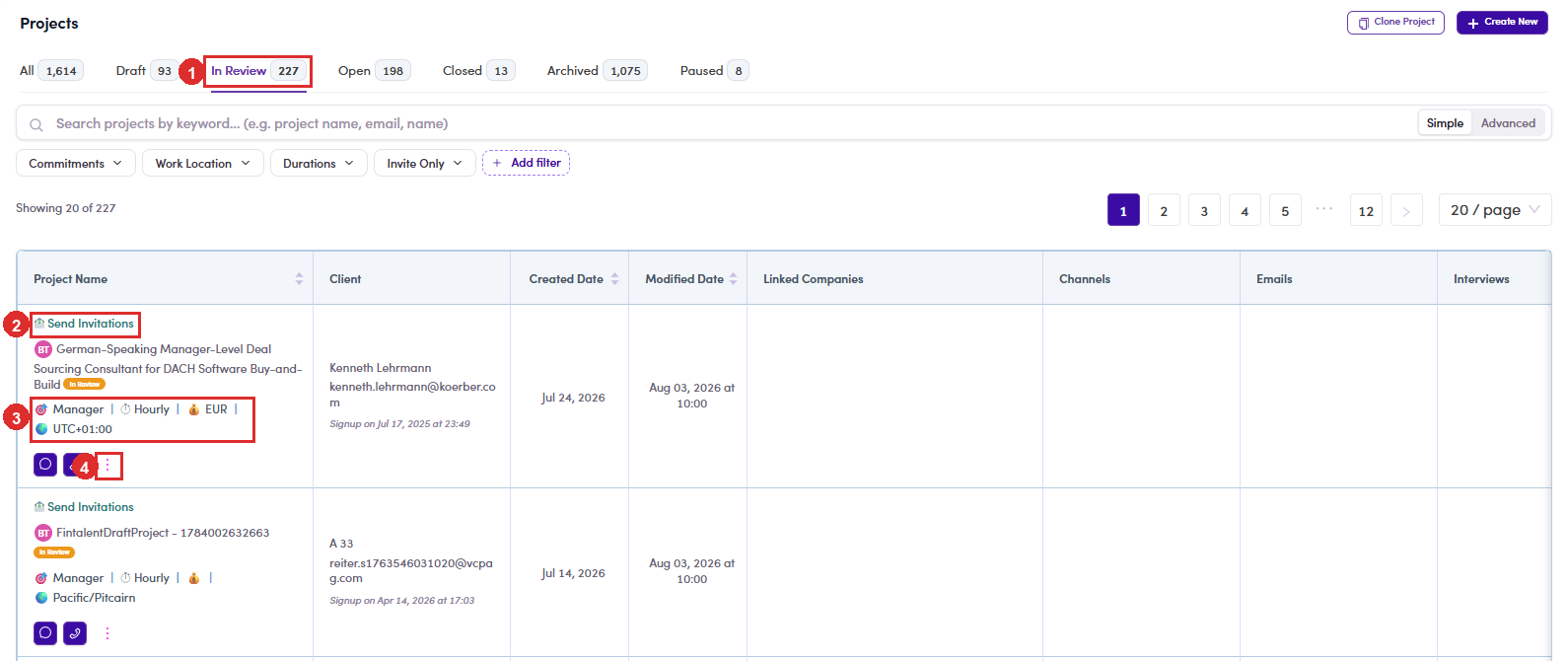Screen dimensions: 1568x661
Task: Open the Work Location filter dropdown
Action: pyautogui.click(x=203, y=164)
